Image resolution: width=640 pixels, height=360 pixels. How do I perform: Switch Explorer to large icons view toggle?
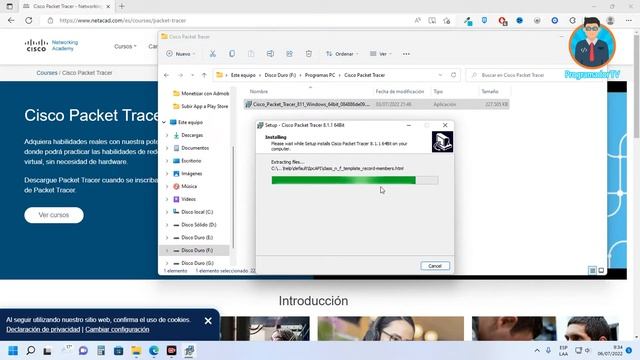point(601,270)
